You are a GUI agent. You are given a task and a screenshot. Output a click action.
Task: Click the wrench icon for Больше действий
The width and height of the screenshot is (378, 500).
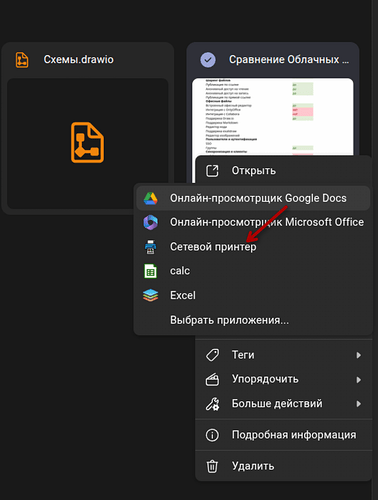click(x=212, y=404)
